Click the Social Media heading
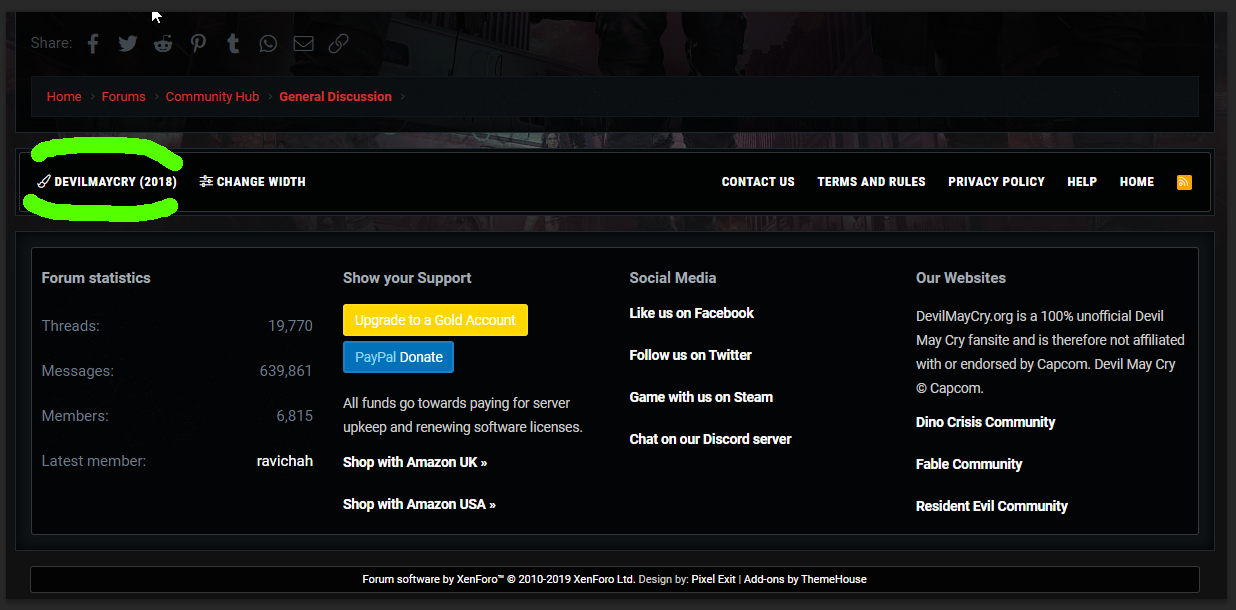This screenshot has height=610, width=1236. [673, 278]
